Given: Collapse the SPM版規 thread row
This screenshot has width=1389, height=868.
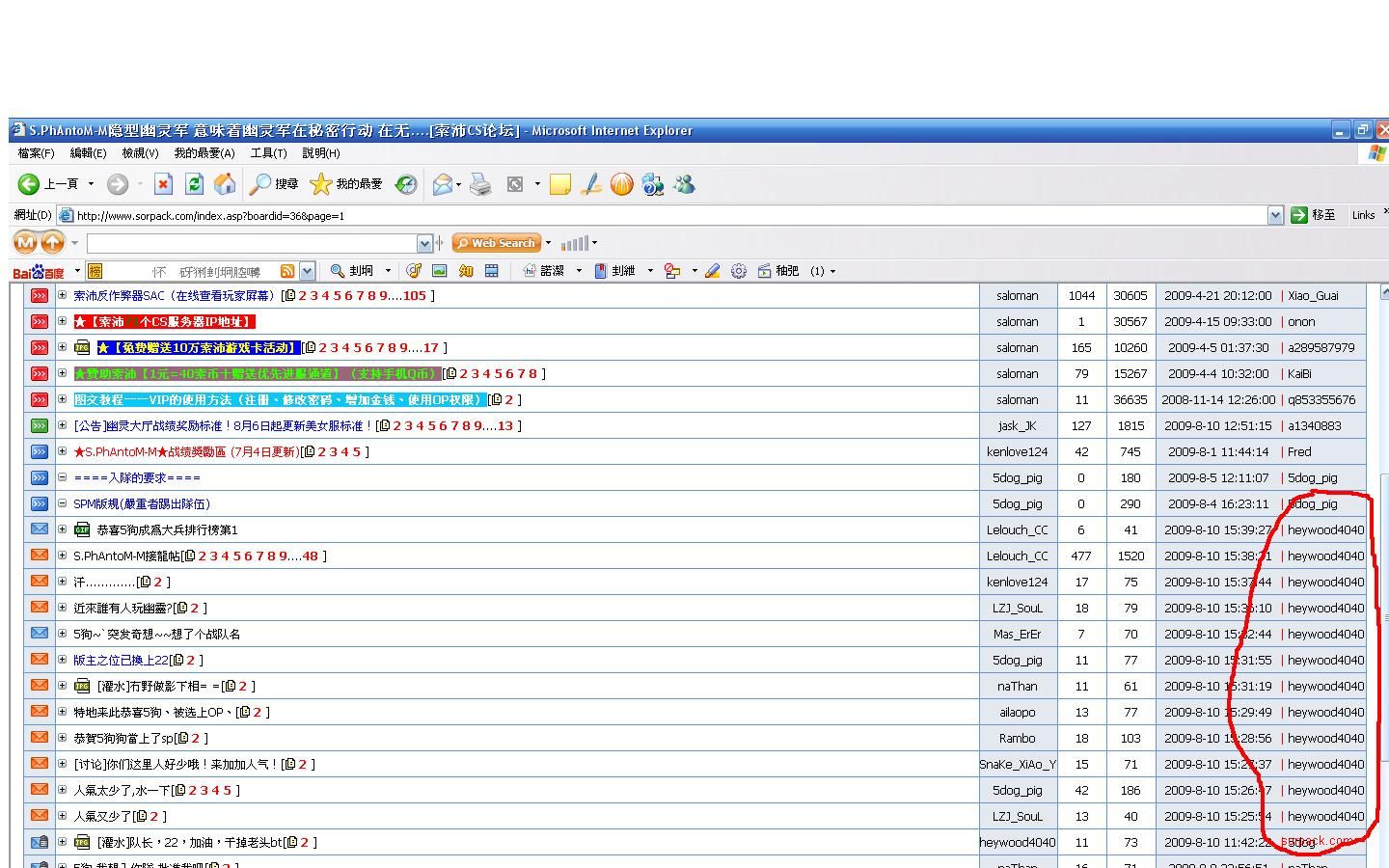Looking at the screenshot, I should [x=62, y=503].
